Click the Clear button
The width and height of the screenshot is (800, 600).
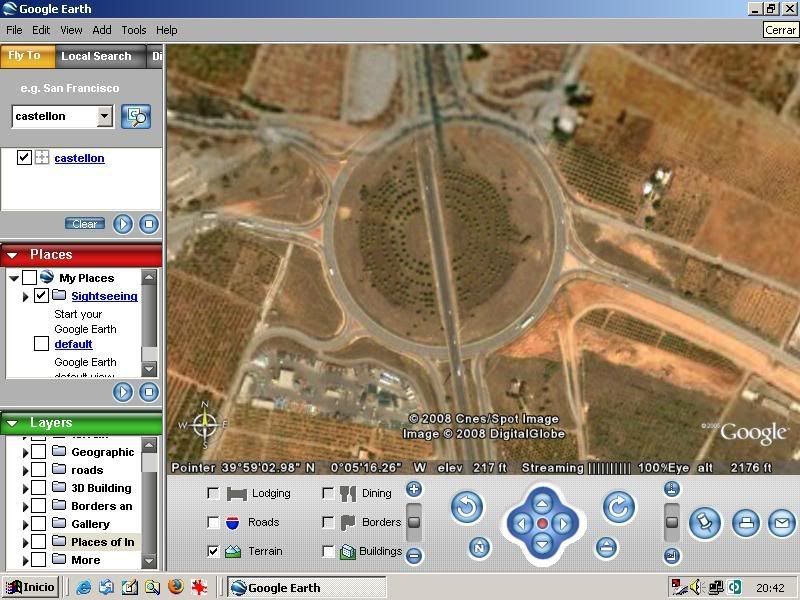coord(85,224)
